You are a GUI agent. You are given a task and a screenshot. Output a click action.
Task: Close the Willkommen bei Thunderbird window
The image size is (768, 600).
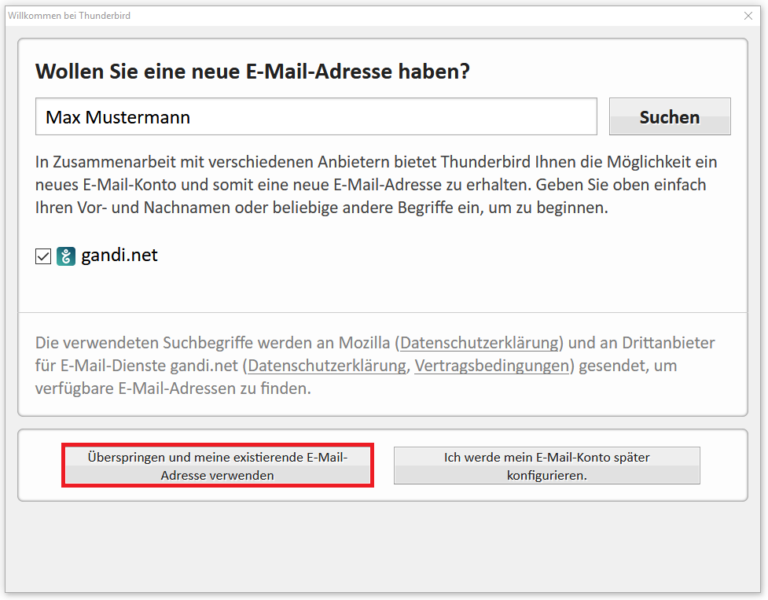click(748, 16)
